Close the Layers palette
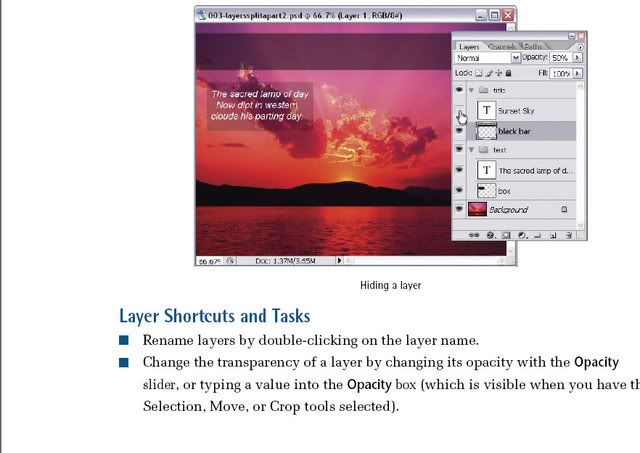The width and height of the screenshot is (640, 453). click(x=581, y=36)
